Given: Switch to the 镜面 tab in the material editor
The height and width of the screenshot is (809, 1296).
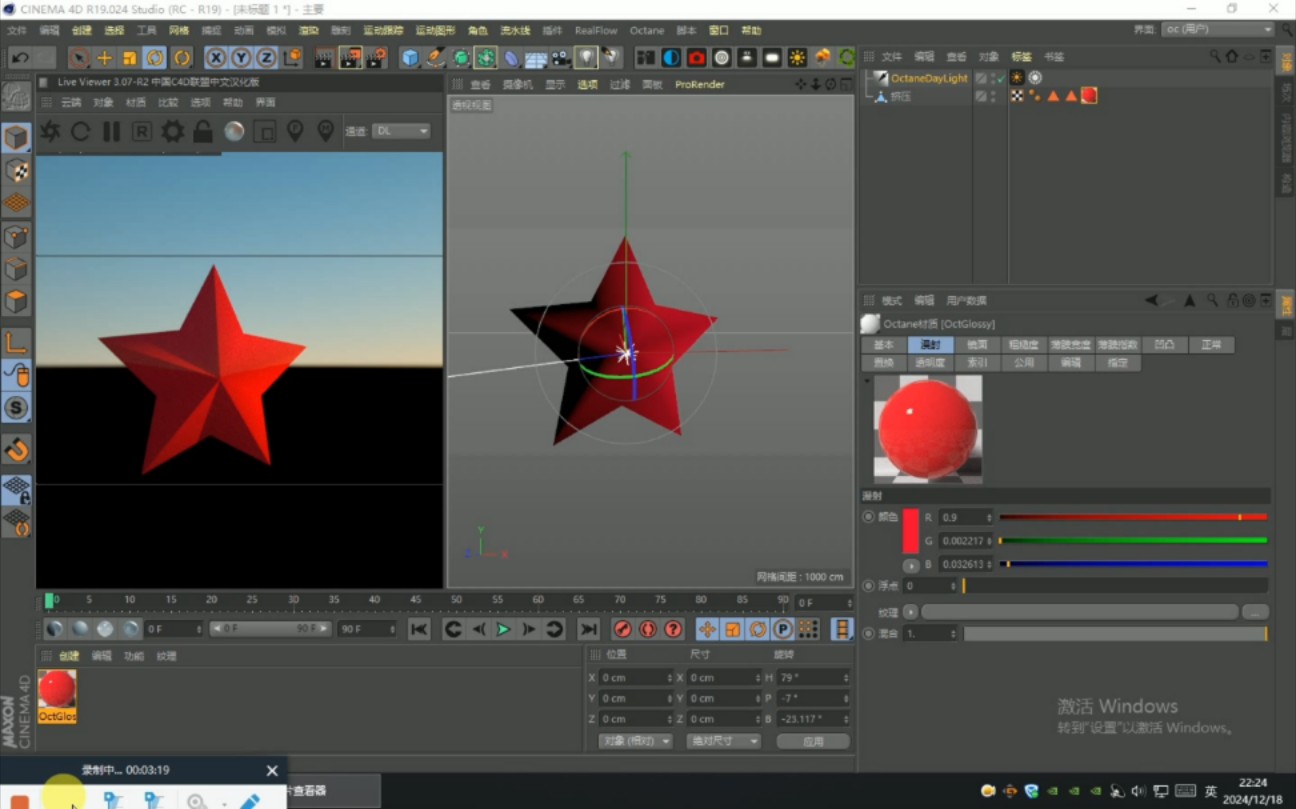Looking at the screenshot, I should pyautogui.click(x=980, y=344).
